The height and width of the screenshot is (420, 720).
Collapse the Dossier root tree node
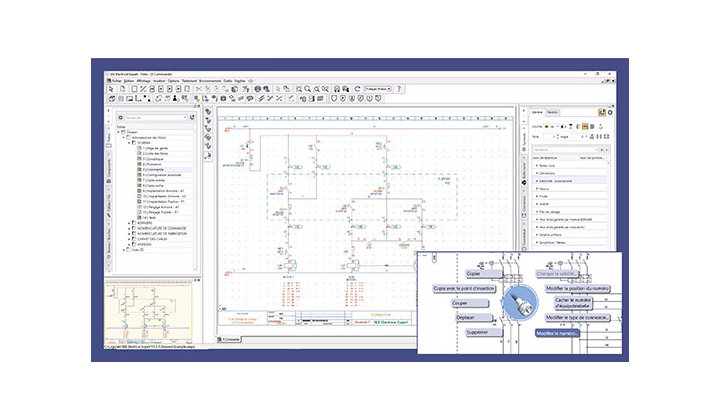pos(118,132)
